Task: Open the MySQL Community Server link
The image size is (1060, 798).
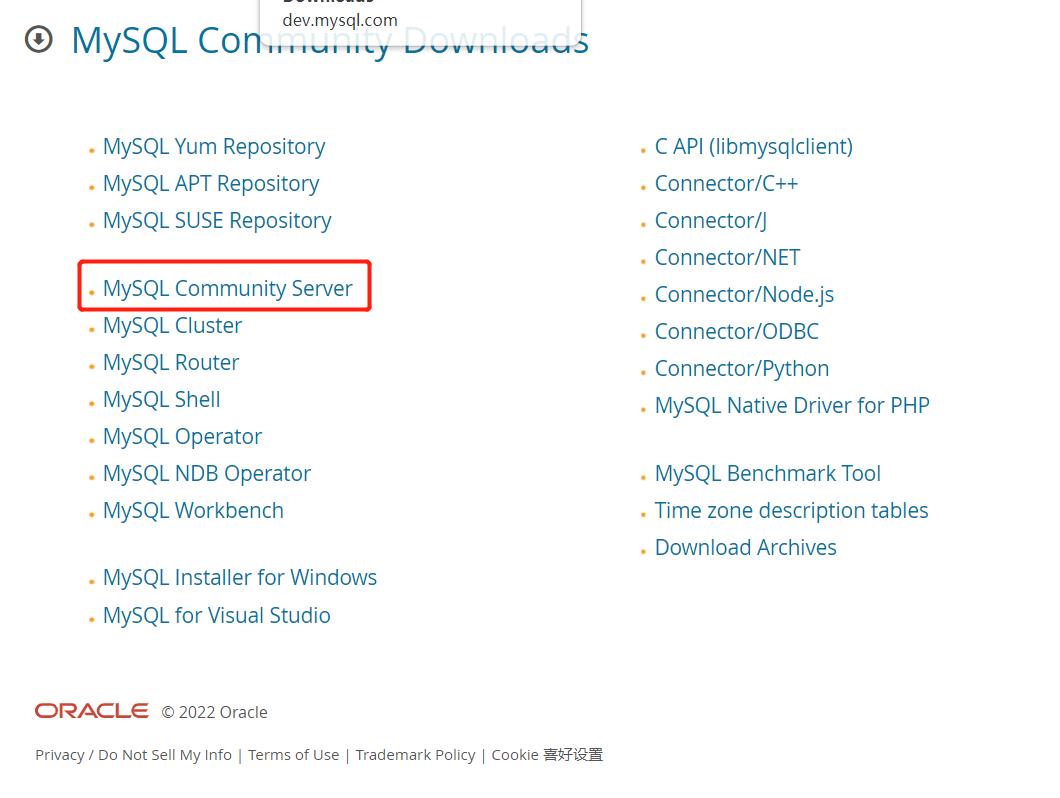Action: pyautogui.click(x=227, y=288)
